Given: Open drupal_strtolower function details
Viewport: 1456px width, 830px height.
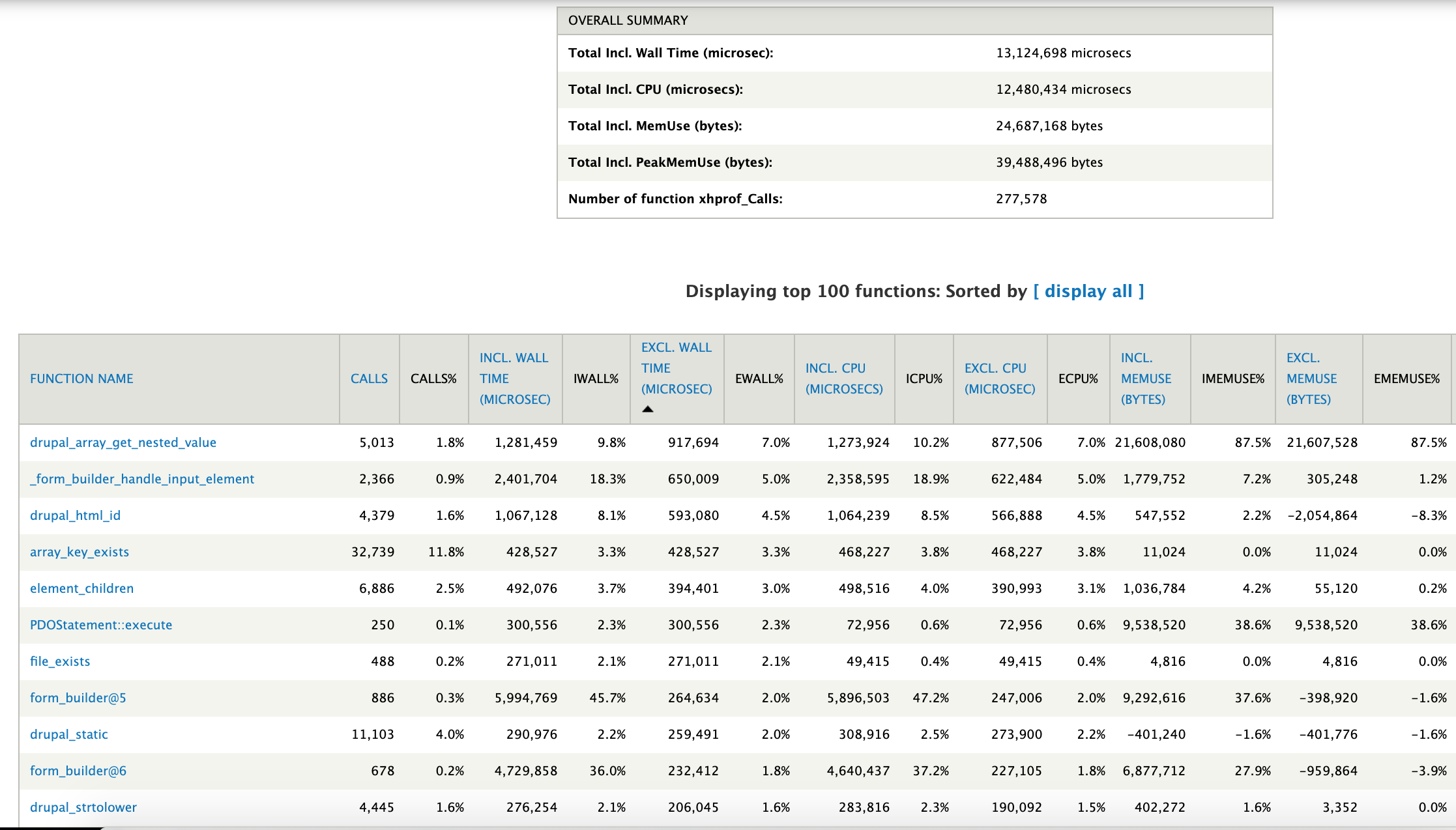Looking at the screenshot, I should coord(83,807).
